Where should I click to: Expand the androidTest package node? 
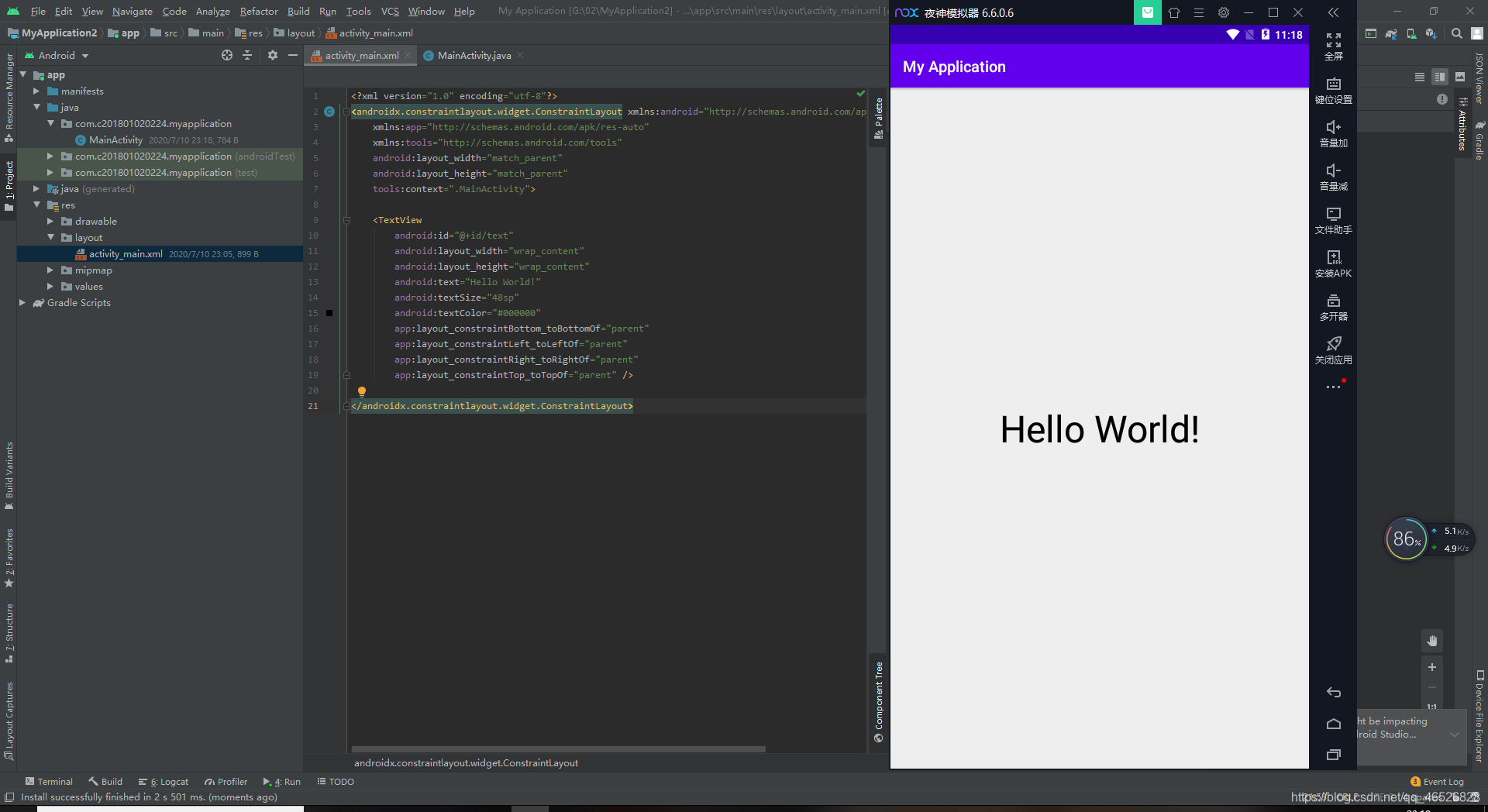coord(50,157)
